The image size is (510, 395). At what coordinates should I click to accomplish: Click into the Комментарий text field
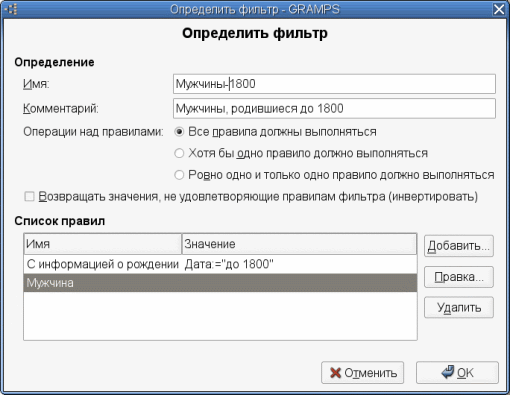pos(334,108)
